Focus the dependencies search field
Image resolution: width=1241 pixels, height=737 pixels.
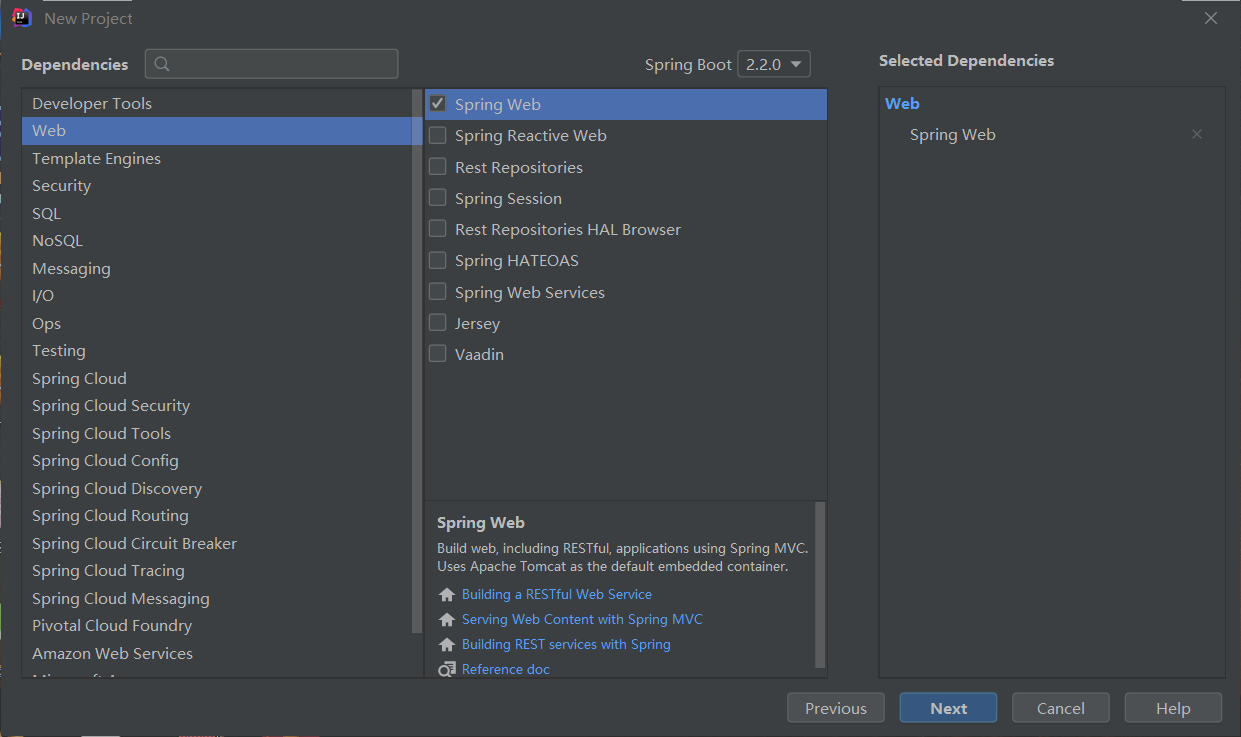(272, 64)
